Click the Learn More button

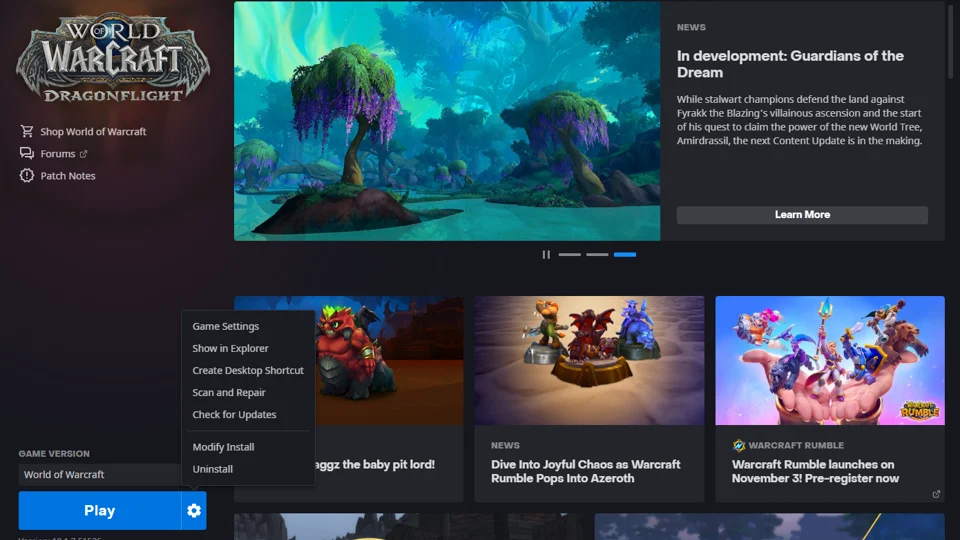(802, 214)
